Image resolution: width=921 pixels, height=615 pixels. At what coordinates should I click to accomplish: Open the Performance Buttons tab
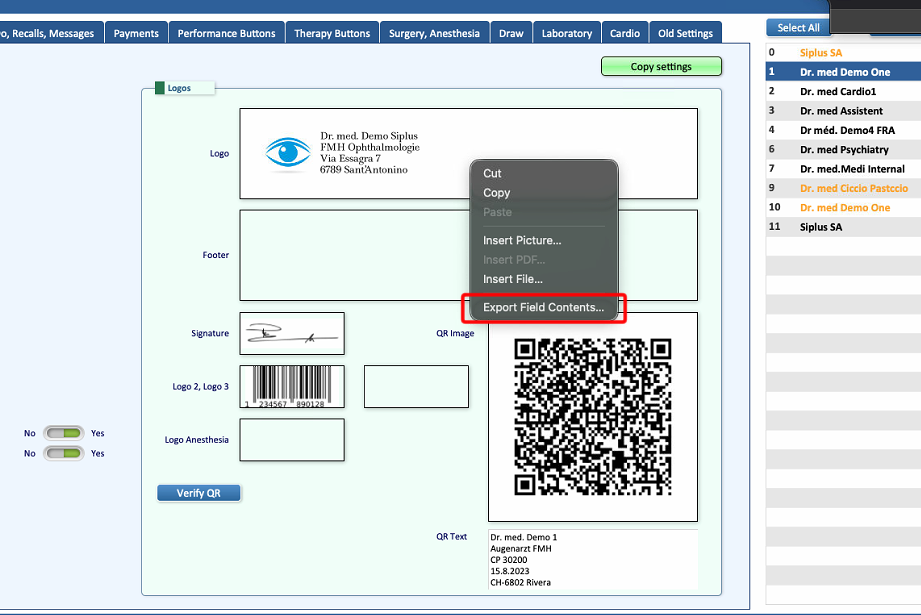tap(227, 33)
